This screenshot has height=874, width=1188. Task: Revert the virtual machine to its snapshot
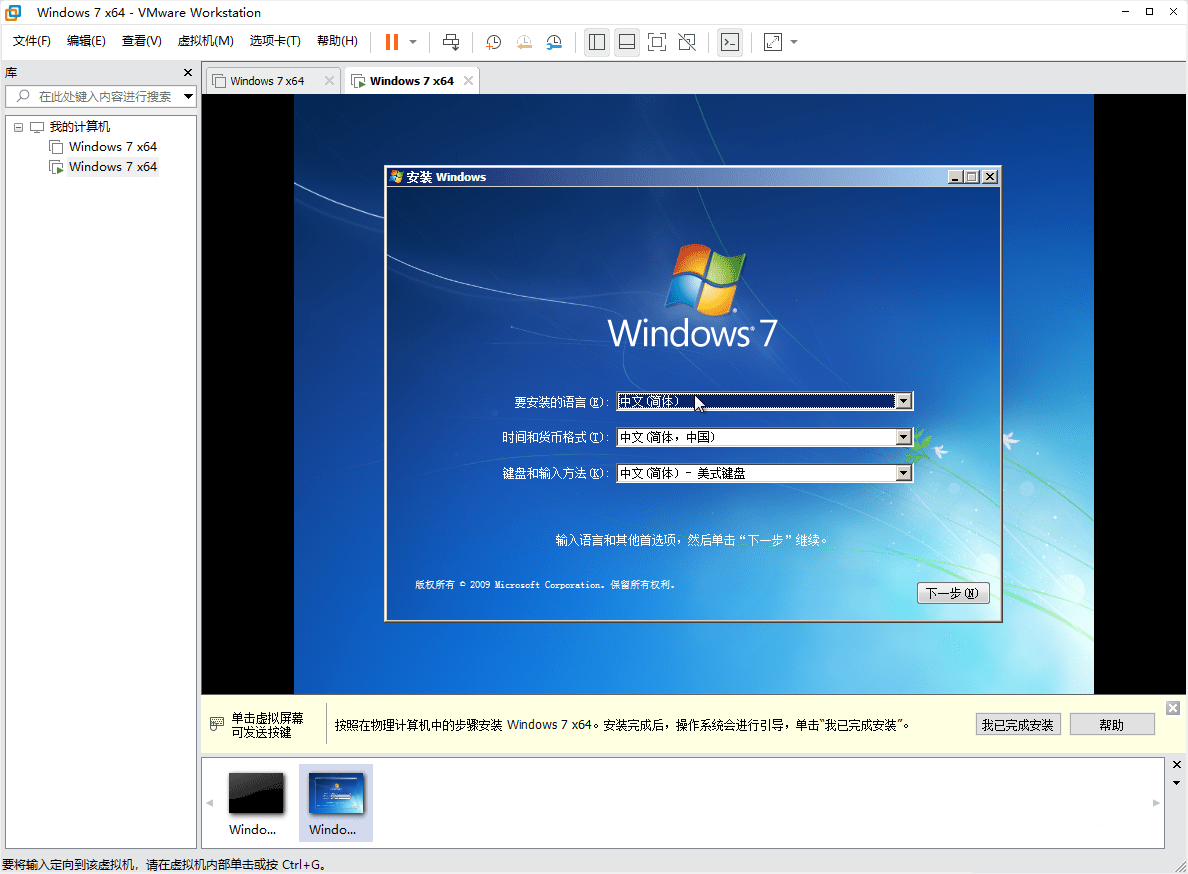[524, 42]
